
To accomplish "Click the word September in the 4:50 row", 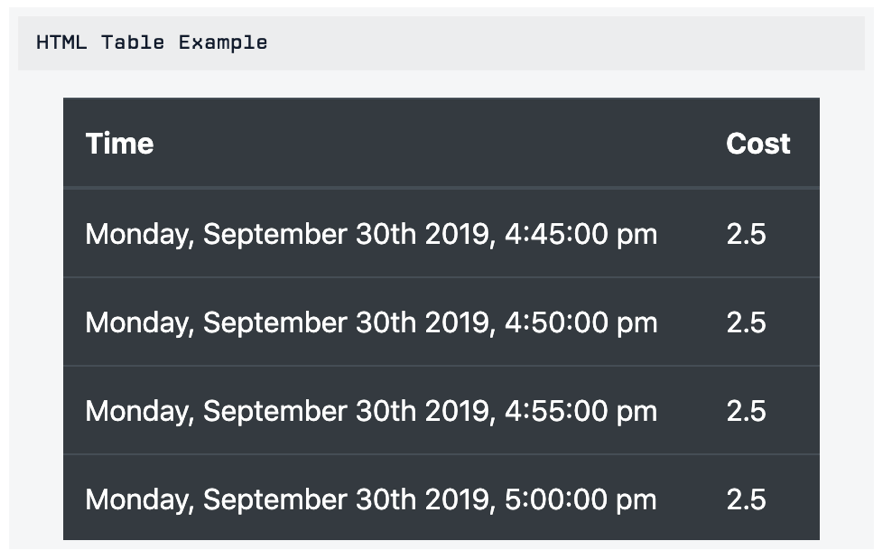I will 275,323.
